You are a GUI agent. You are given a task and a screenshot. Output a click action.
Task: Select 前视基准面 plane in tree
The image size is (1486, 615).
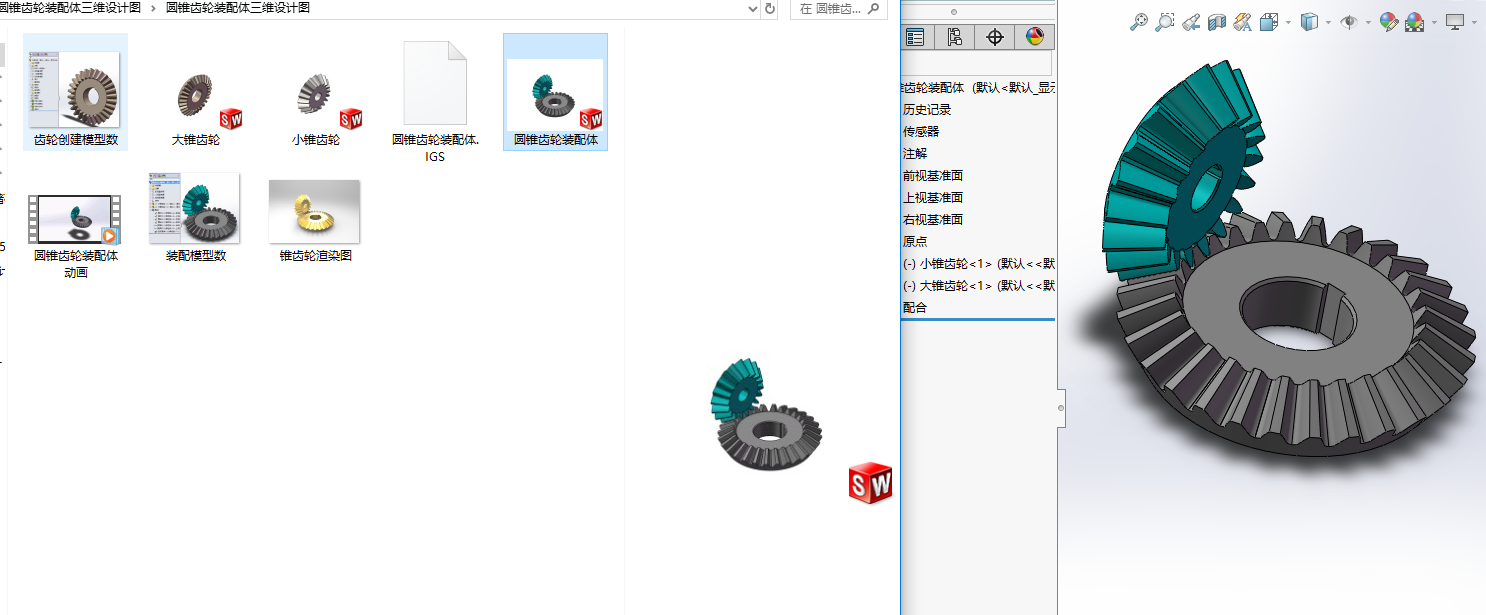tap(933, 176)
